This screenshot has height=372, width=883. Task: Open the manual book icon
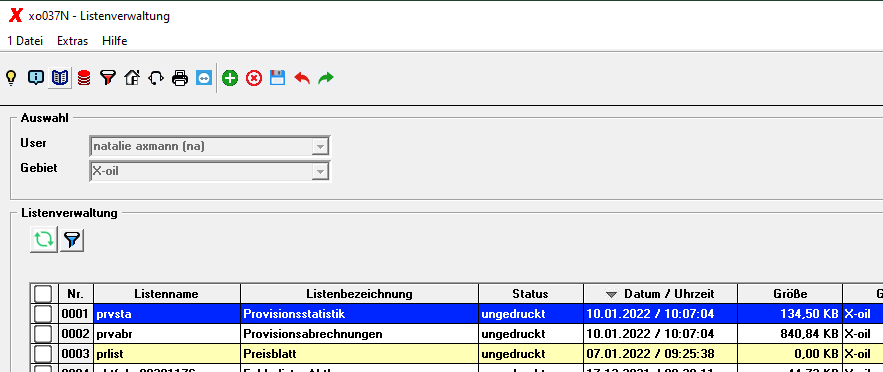pos(60,78)
